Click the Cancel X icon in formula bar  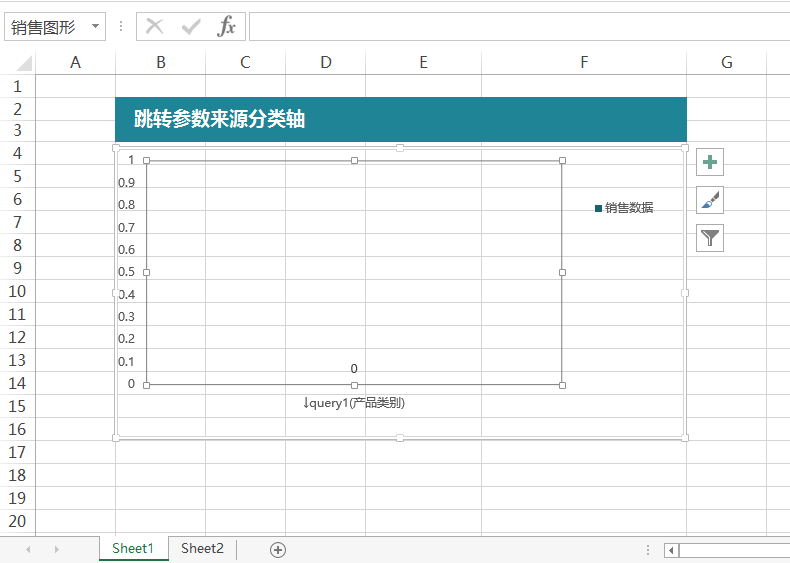[x=155, y=26]
